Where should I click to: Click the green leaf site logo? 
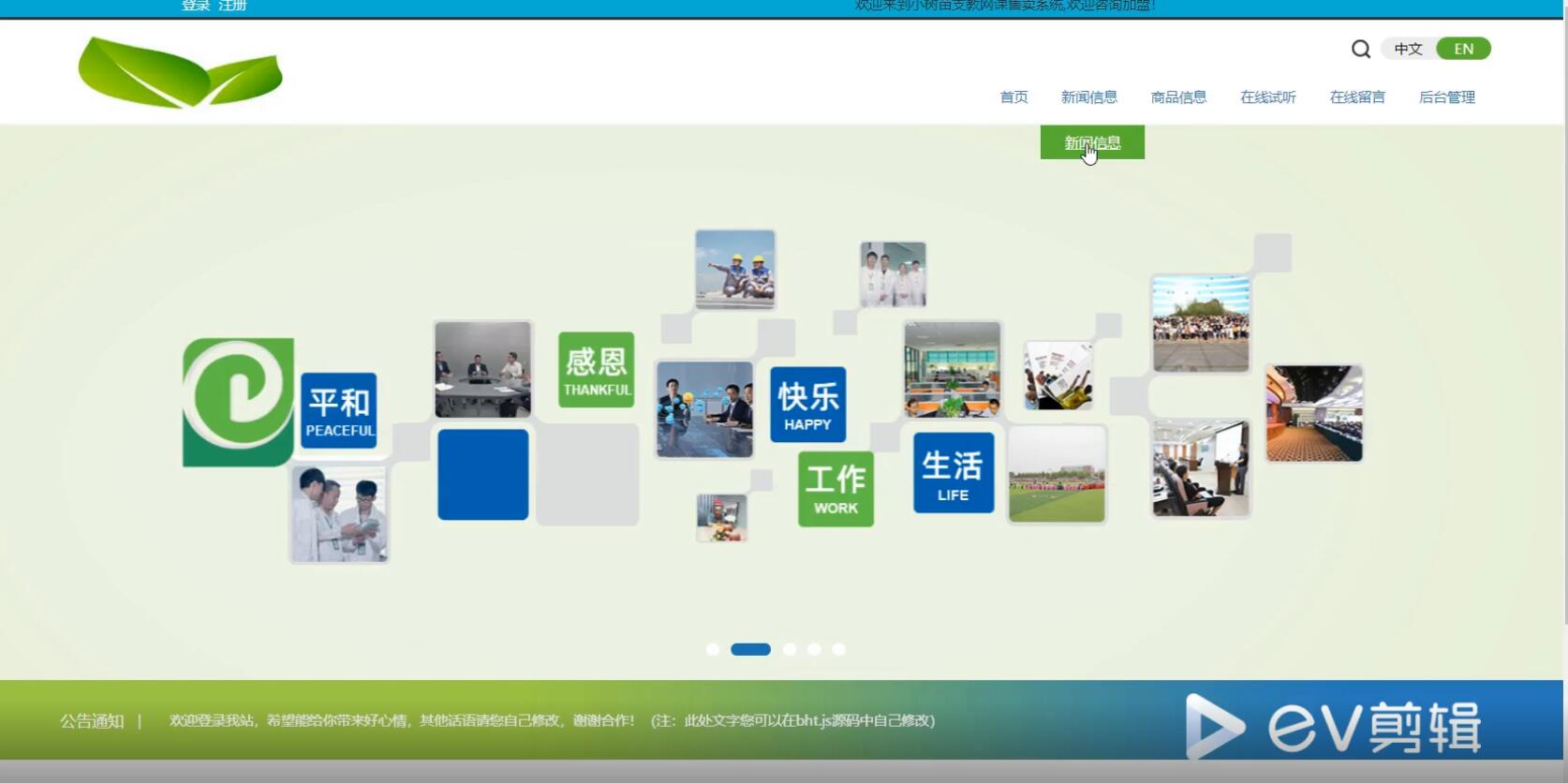[x=180, y=72]
